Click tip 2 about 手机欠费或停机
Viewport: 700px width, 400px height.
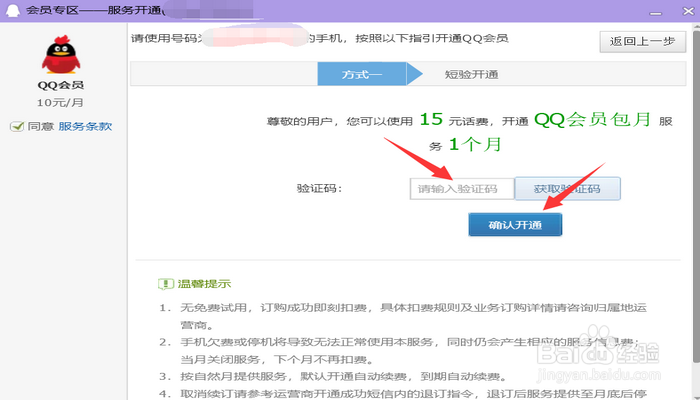click(x=400, y=351)
